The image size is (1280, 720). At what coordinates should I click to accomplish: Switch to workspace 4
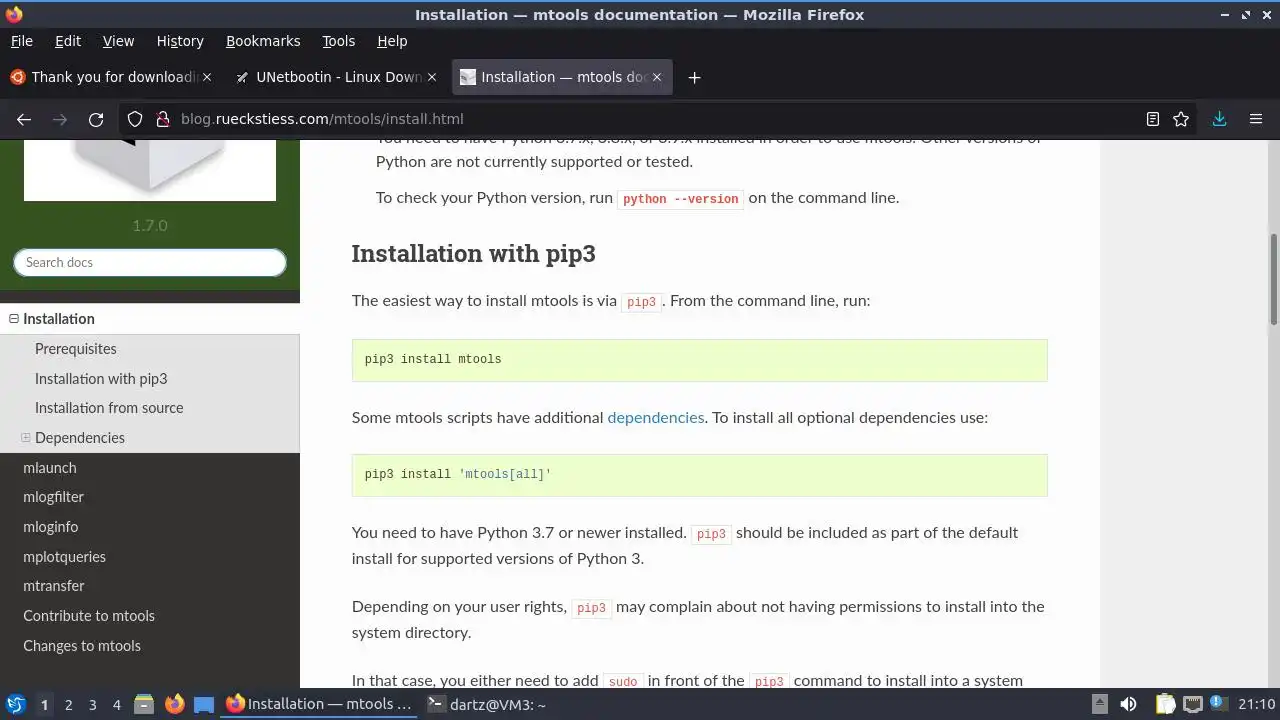pyautogui.click(x=116, y=705)
